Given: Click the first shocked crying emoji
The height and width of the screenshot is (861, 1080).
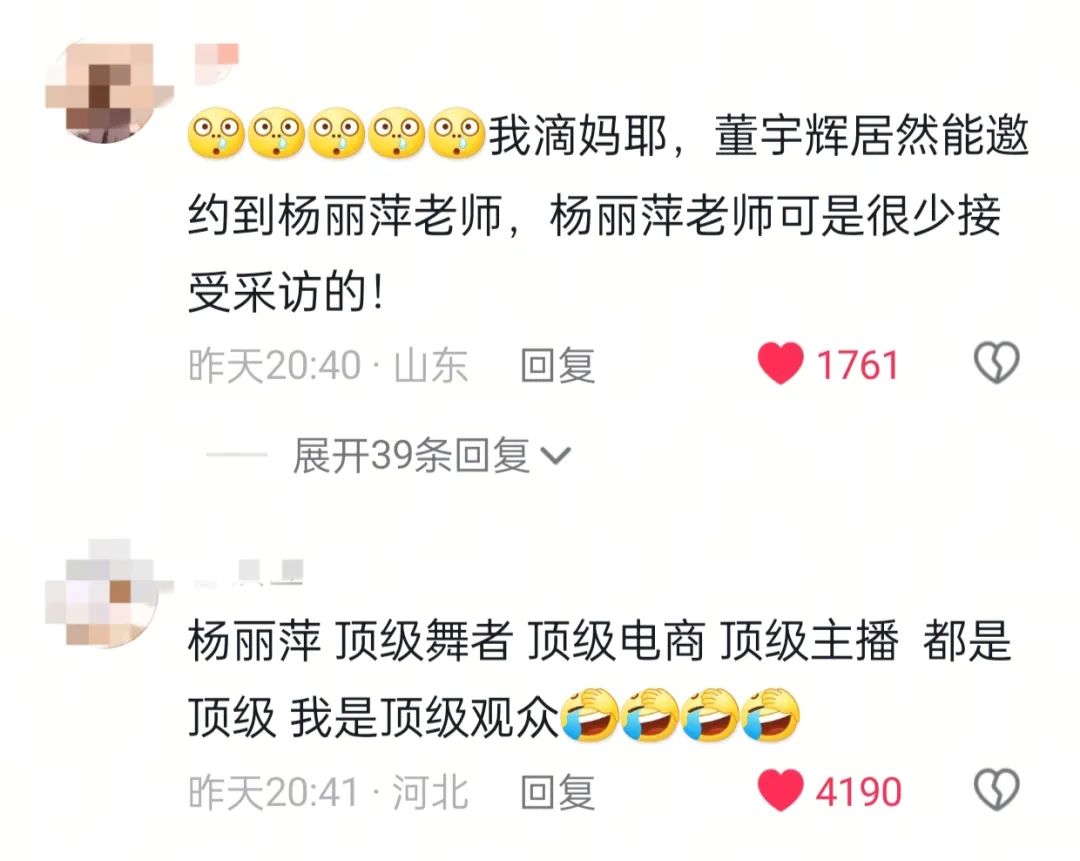Looking at the screenshot, I should (x=216, y=133).
